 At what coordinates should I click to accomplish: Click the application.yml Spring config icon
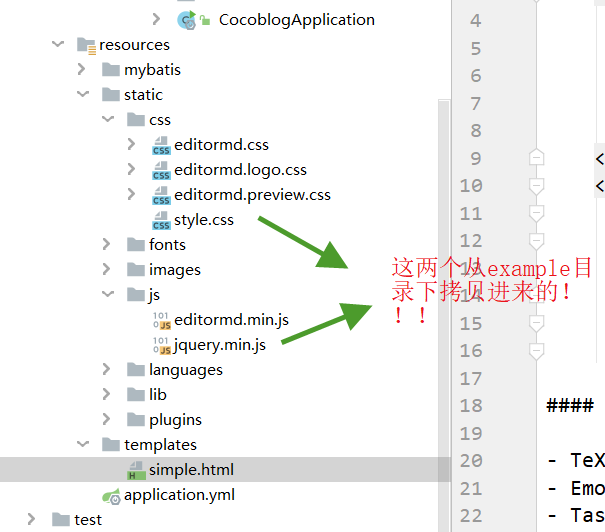(x=112, y=496)
